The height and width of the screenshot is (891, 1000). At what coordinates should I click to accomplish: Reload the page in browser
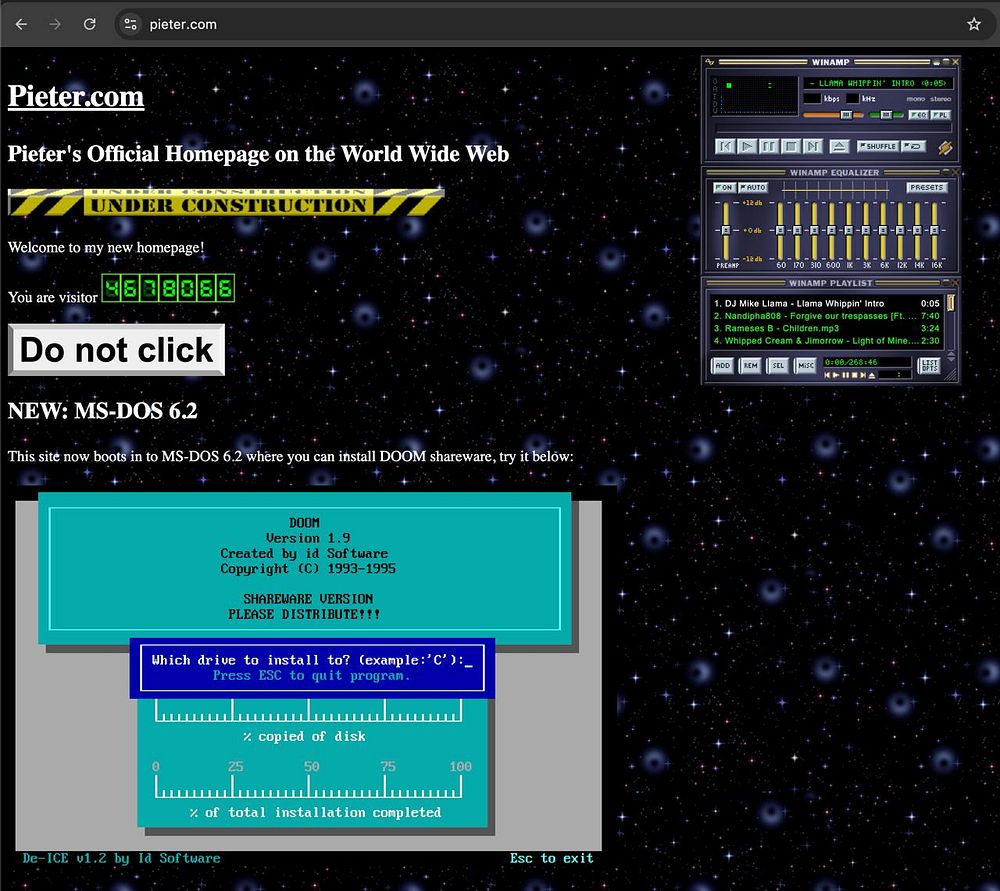(90, 24)
